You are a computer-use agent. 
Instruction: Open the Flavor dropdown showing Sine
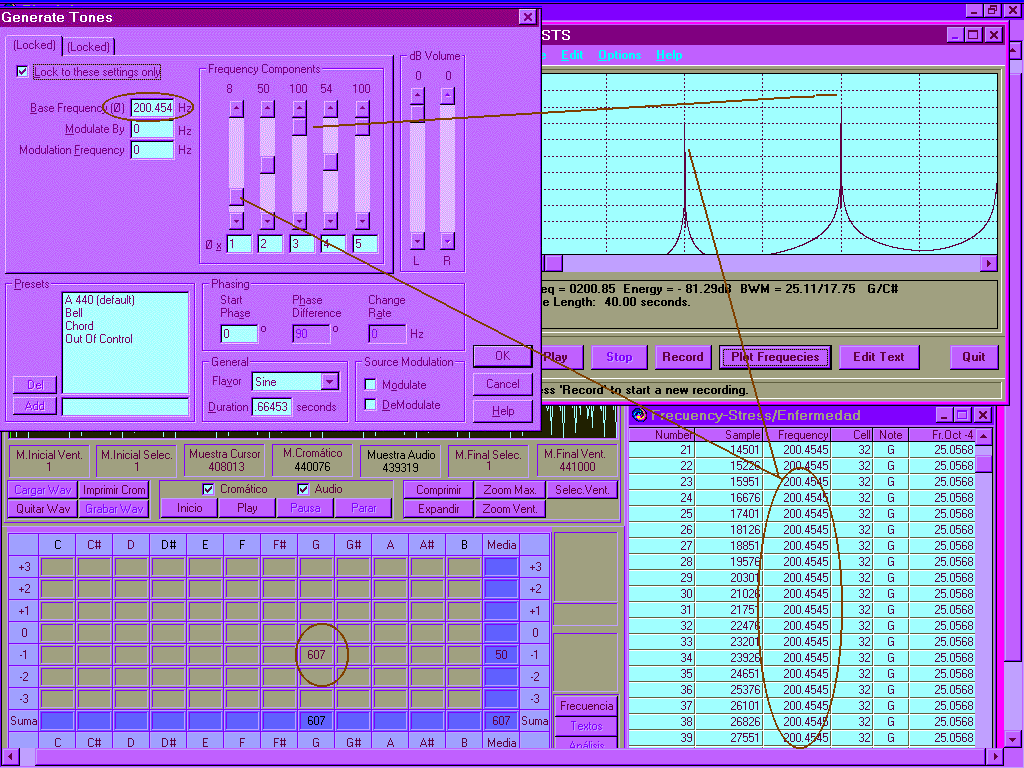click(x=330, y=382)
